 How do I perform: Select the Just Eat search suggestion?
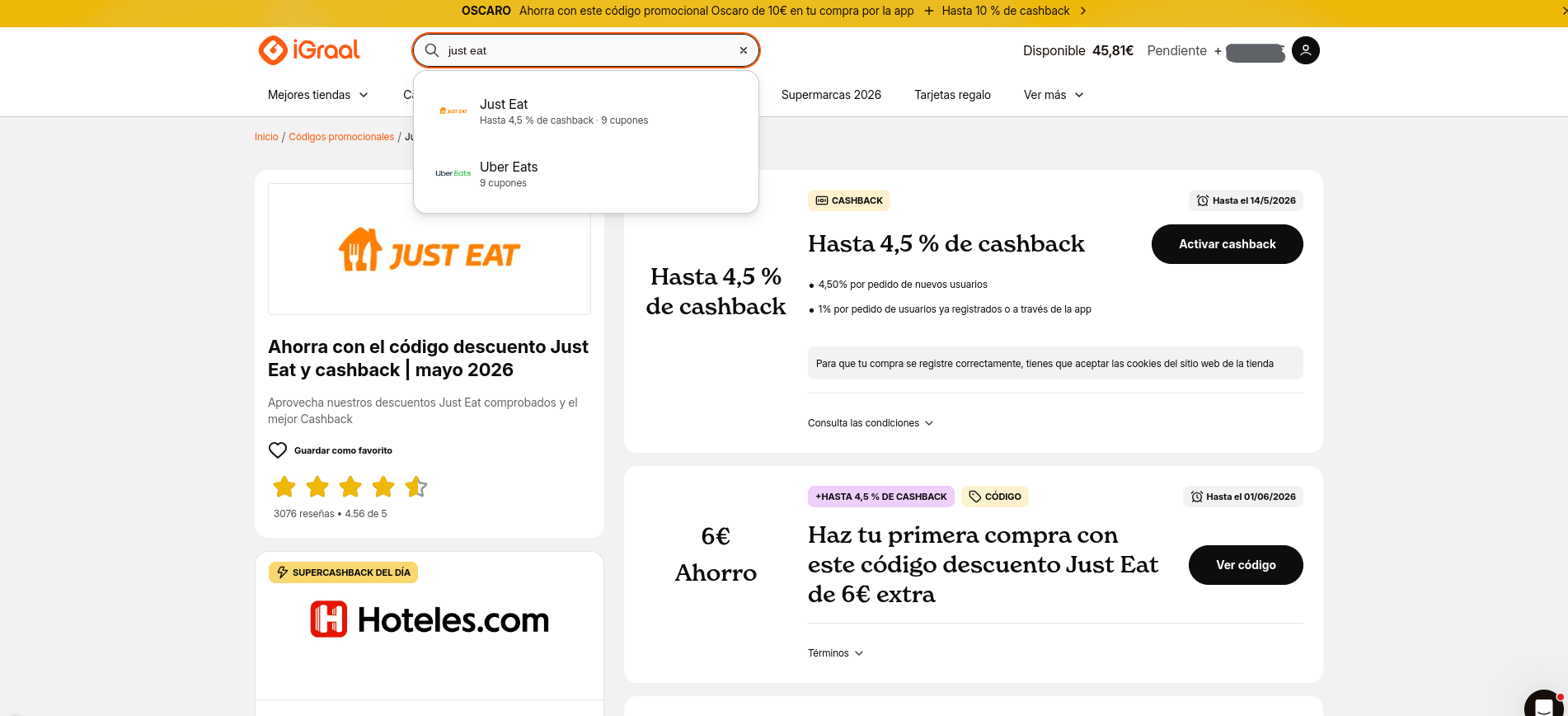coord(586,111)
